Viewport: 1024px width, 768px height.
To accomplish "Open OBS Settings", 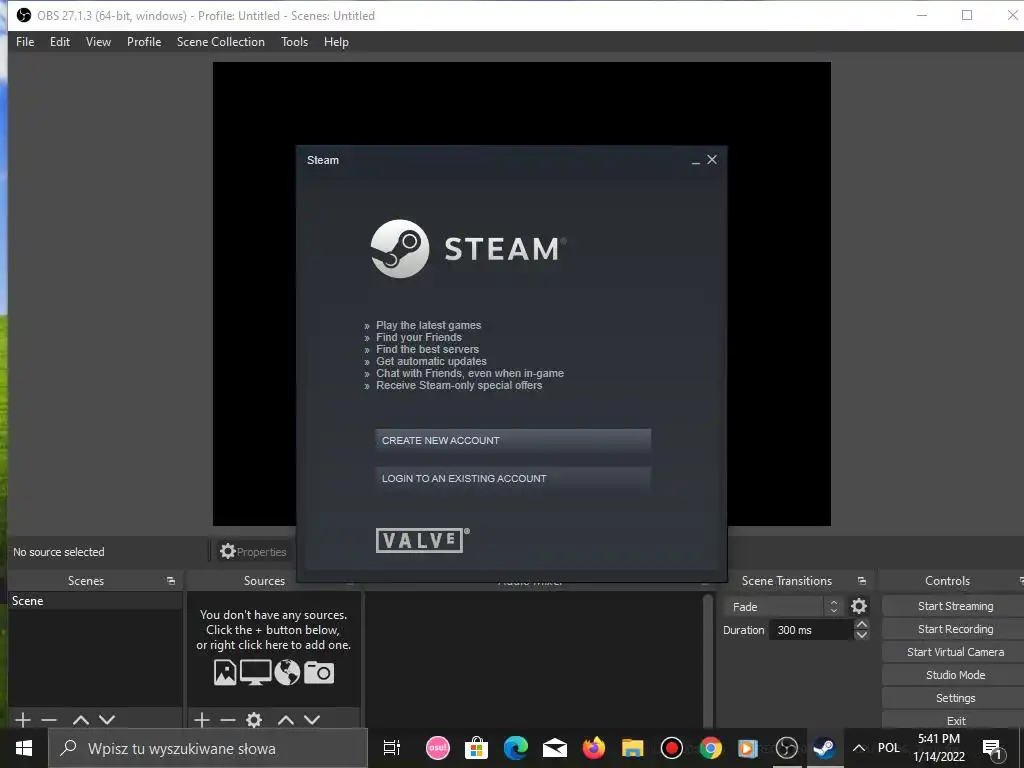I will tap(955, 697).
